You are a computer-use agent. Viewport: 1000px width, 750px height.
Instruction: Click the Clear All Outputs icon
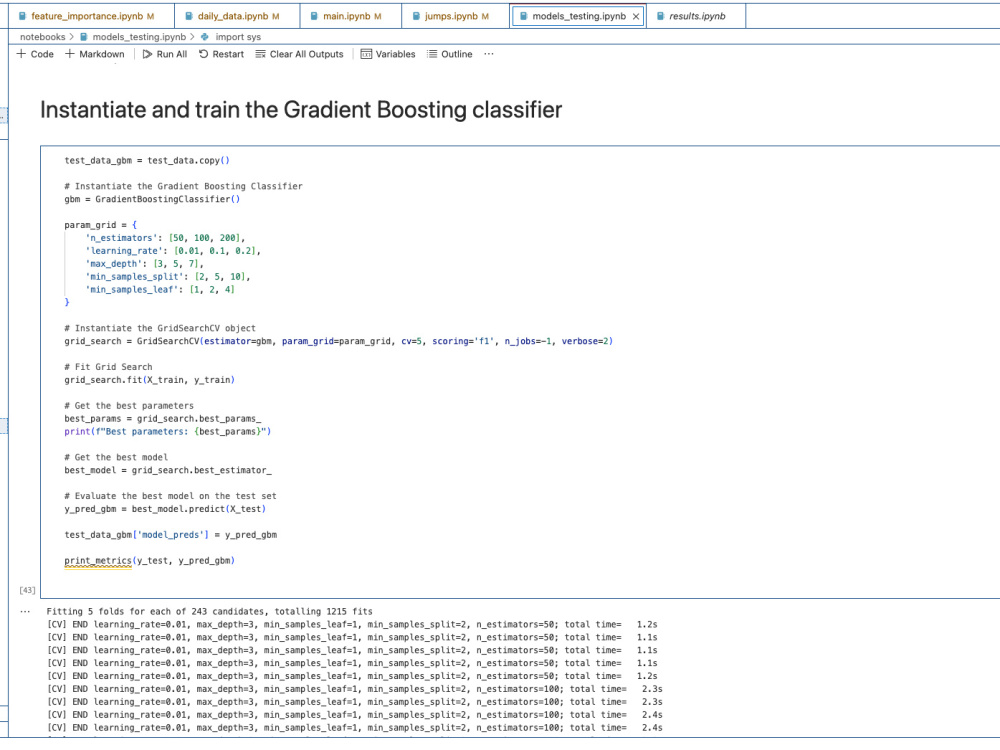(260, 54)
